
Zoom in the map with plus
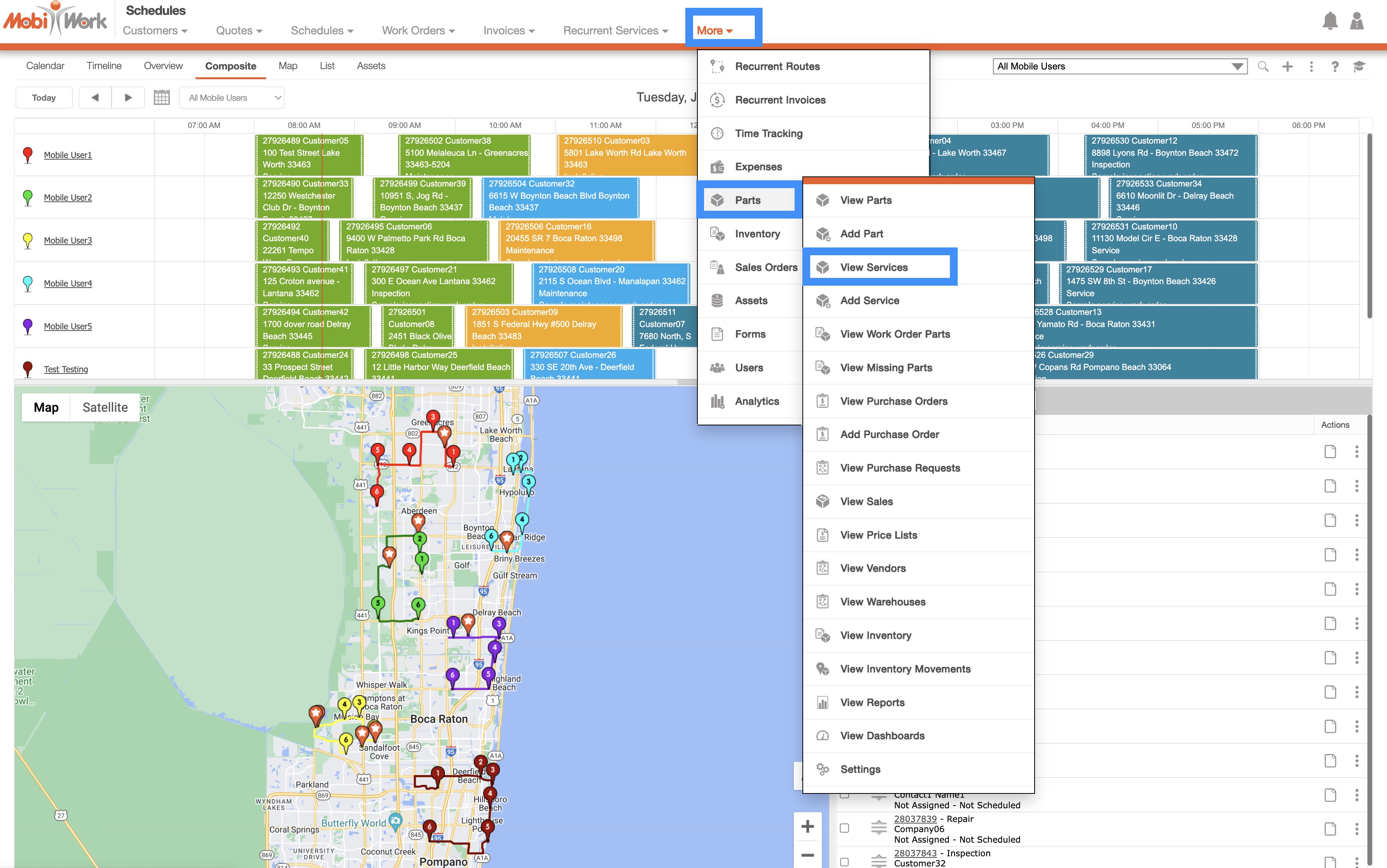(807, 826)
